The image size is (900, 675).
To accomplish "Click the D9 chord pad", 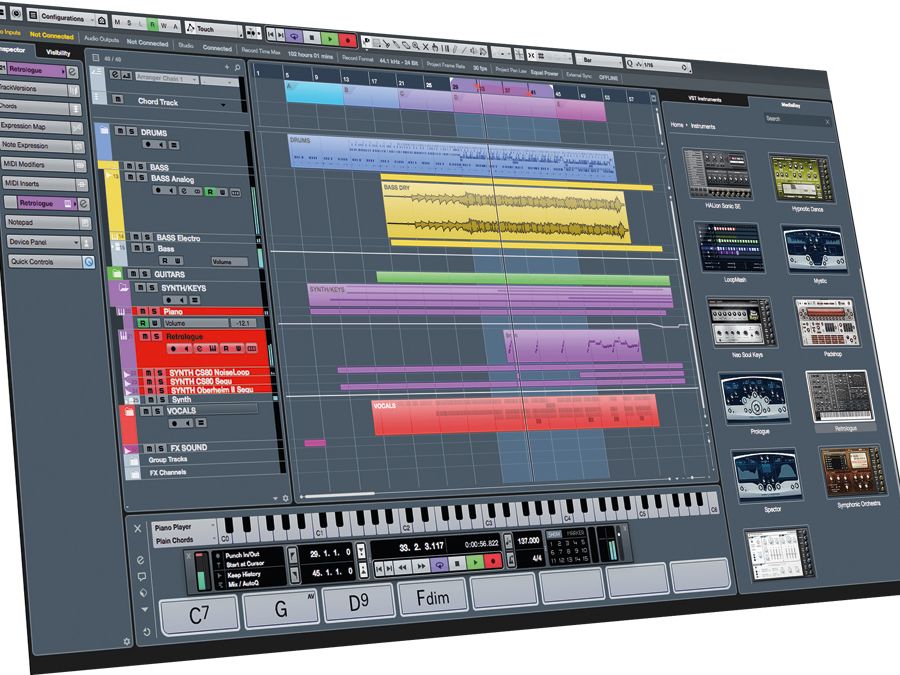I will 358,602.
